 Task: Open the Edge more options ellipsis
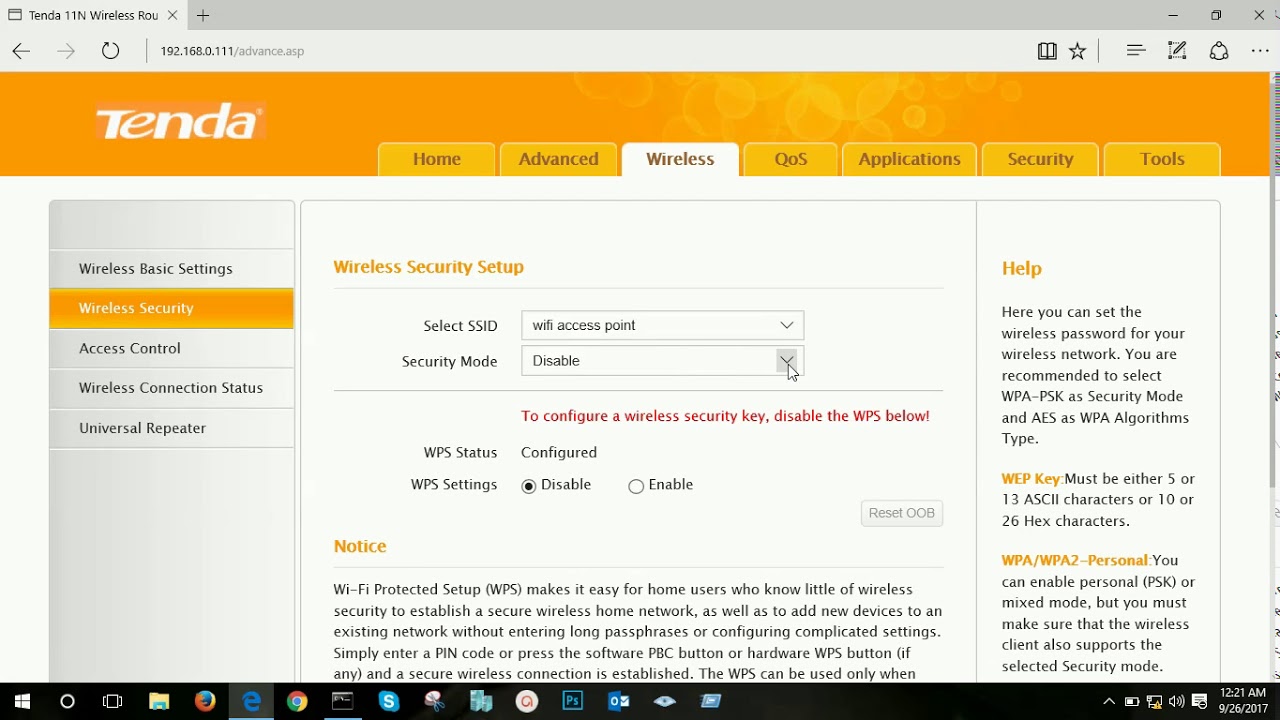(x=1260, y=51)
